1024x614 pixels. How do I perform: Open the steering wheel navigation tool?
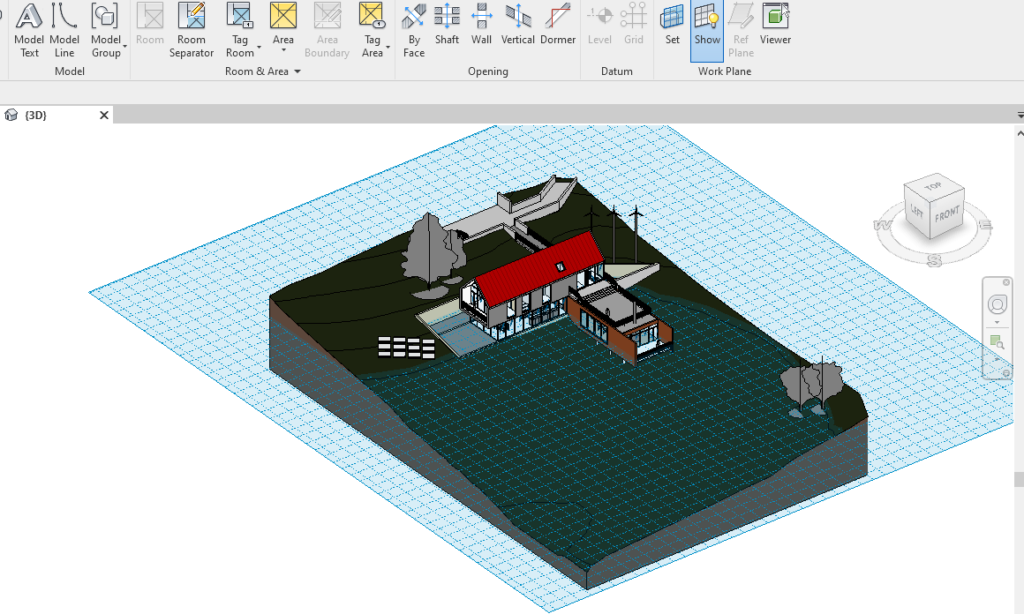997,304
